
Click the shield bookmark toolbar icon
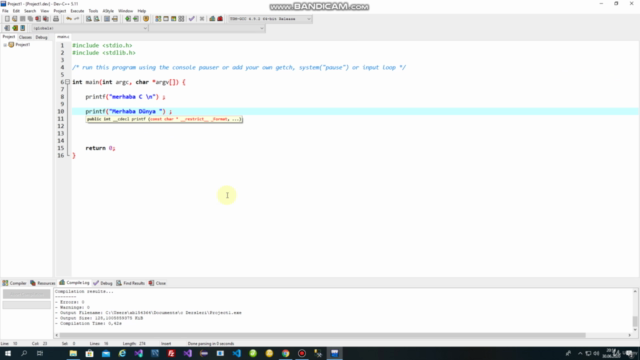(x=146, y=19)
